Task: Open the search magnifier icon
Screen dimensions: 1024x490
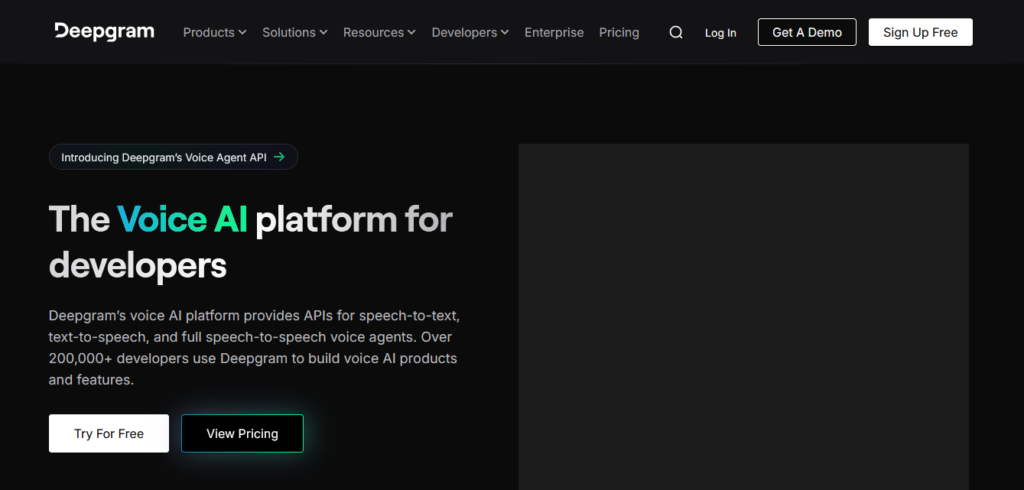Action: tap(676, 33)
